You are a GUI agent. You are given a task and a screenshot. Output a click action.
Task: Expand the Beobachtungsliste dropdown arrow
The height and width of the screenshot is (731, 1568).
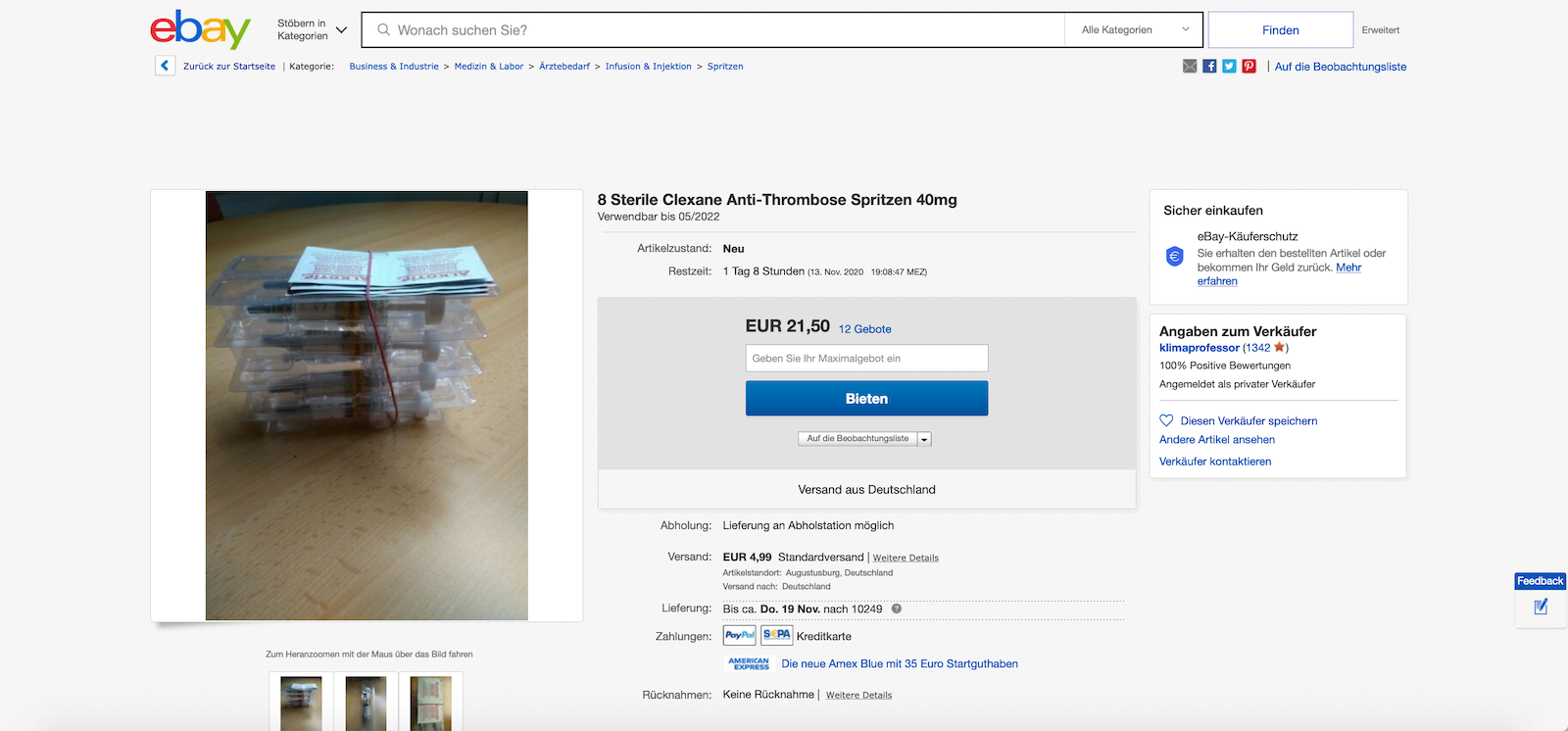924,439
